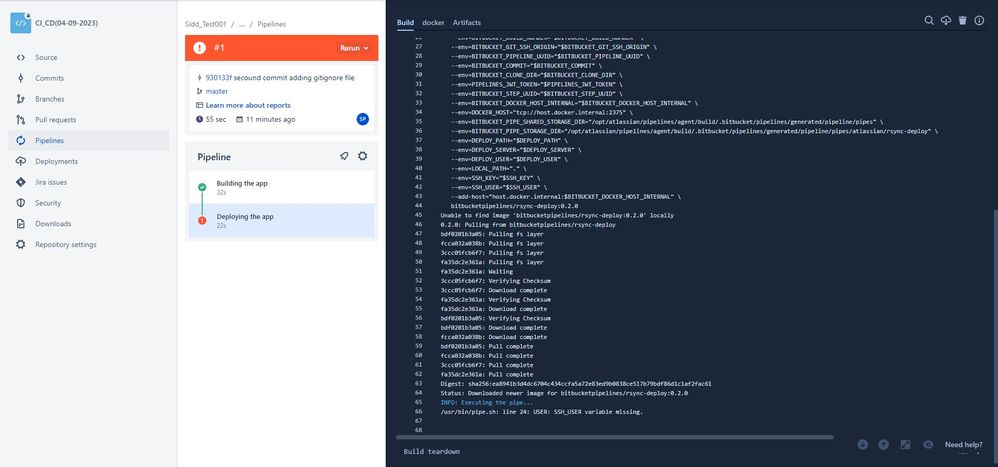Open Branches from the sidebar
The height and width of the screenshot is (467, 998).
tap(49, 99)
